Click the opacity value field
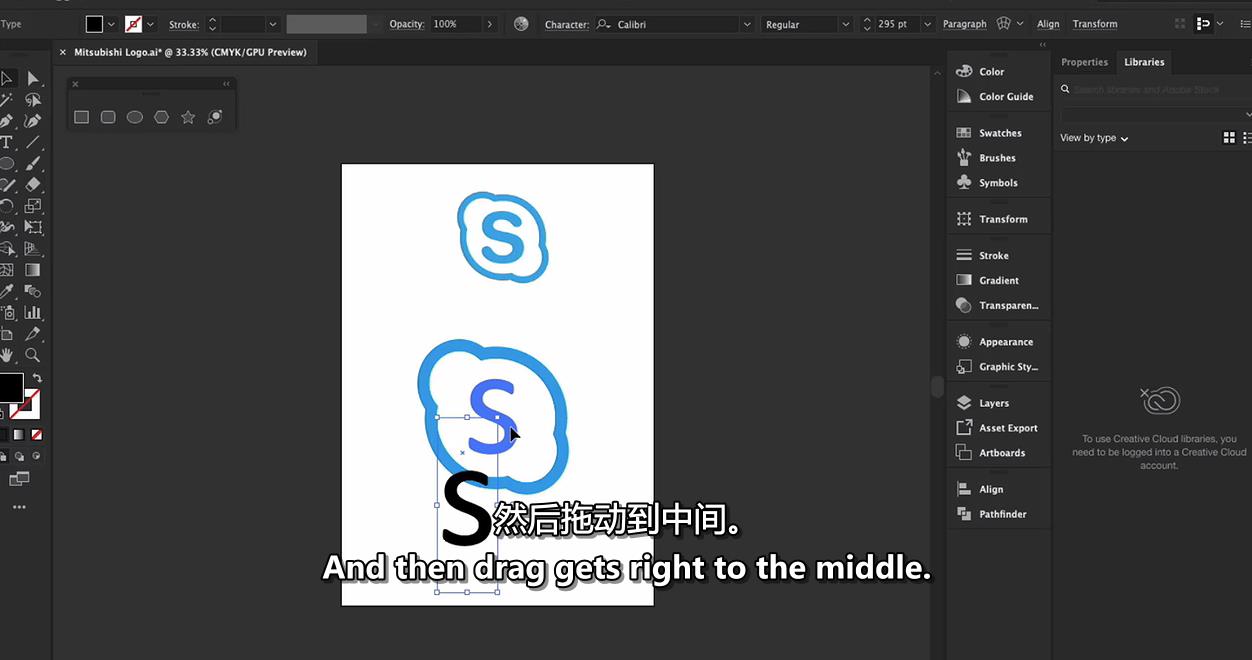The width and height of the screenshot is (1252, 660). pos(454,24)
